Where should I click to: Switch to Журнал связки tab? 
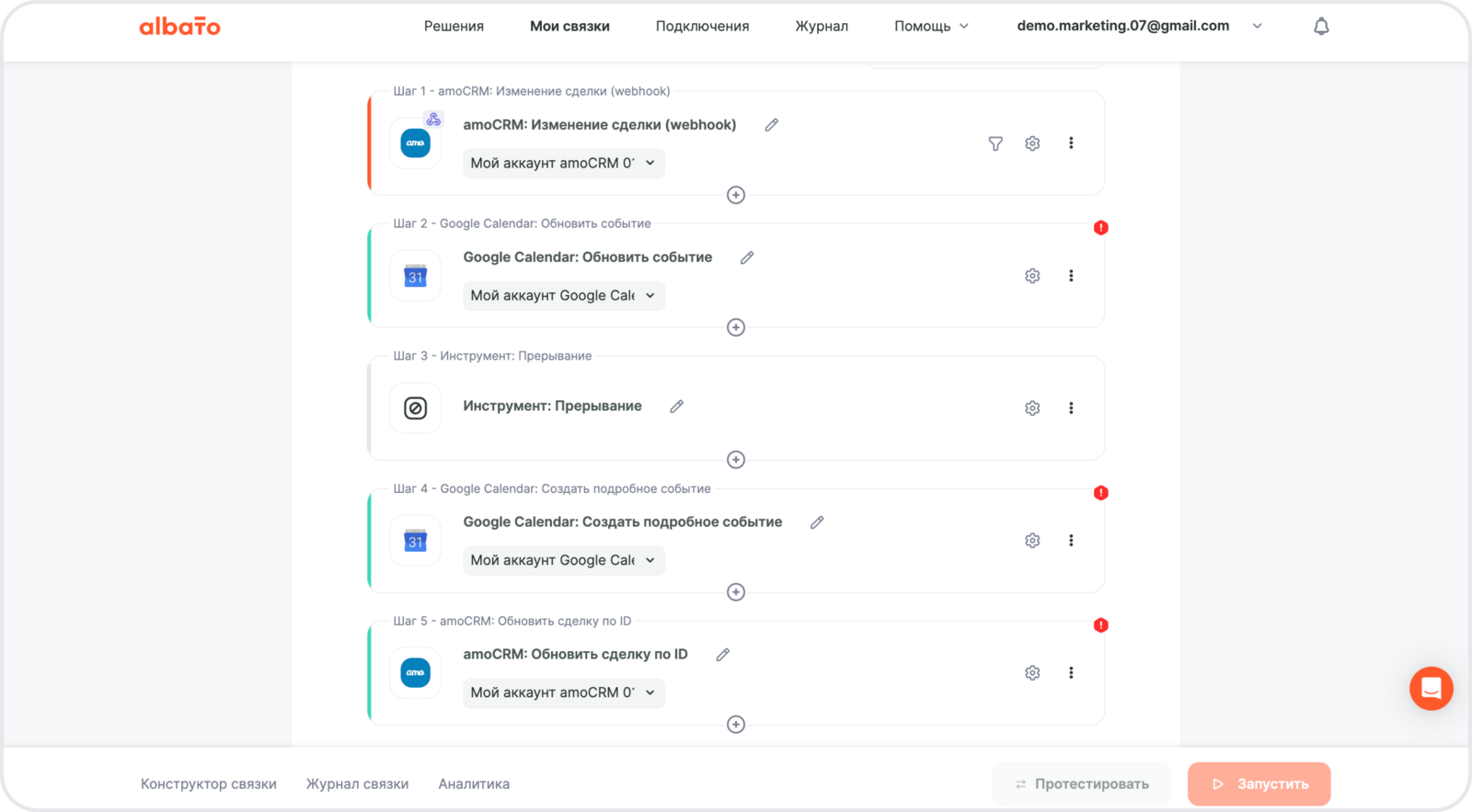(357, 784)
